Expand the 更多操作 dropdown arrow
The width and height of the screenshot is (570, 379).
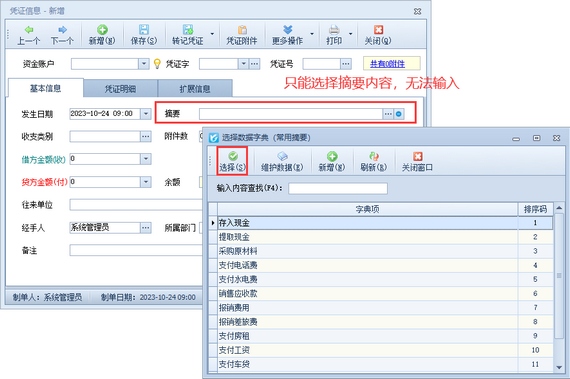tap(312, 34)
